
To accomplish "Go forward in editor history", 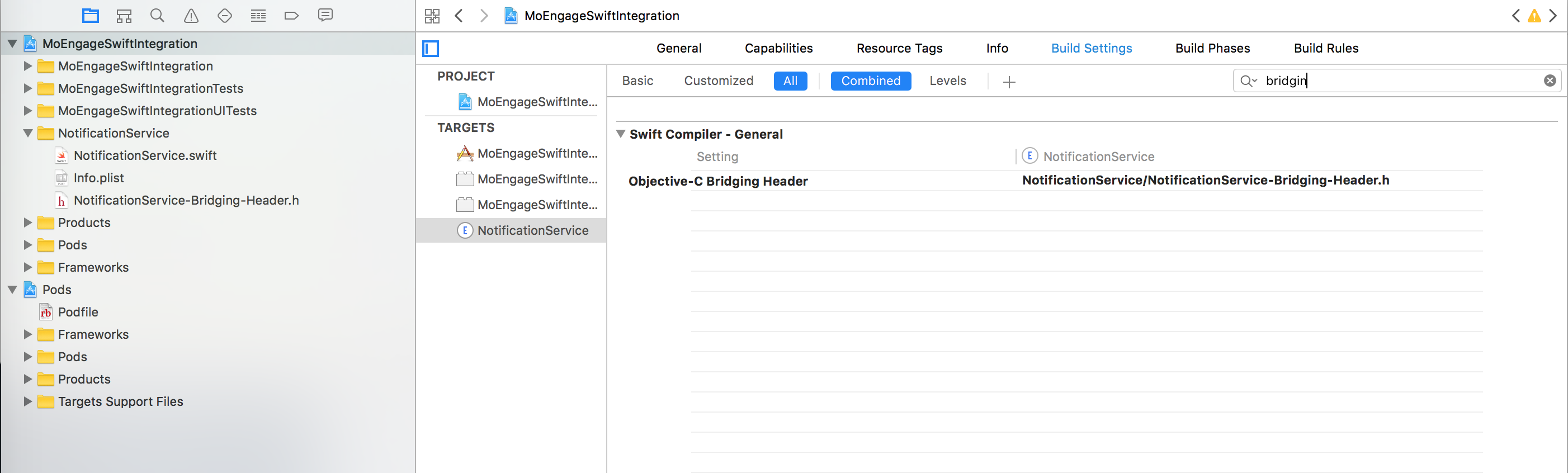I will click(x=484, y=16).
